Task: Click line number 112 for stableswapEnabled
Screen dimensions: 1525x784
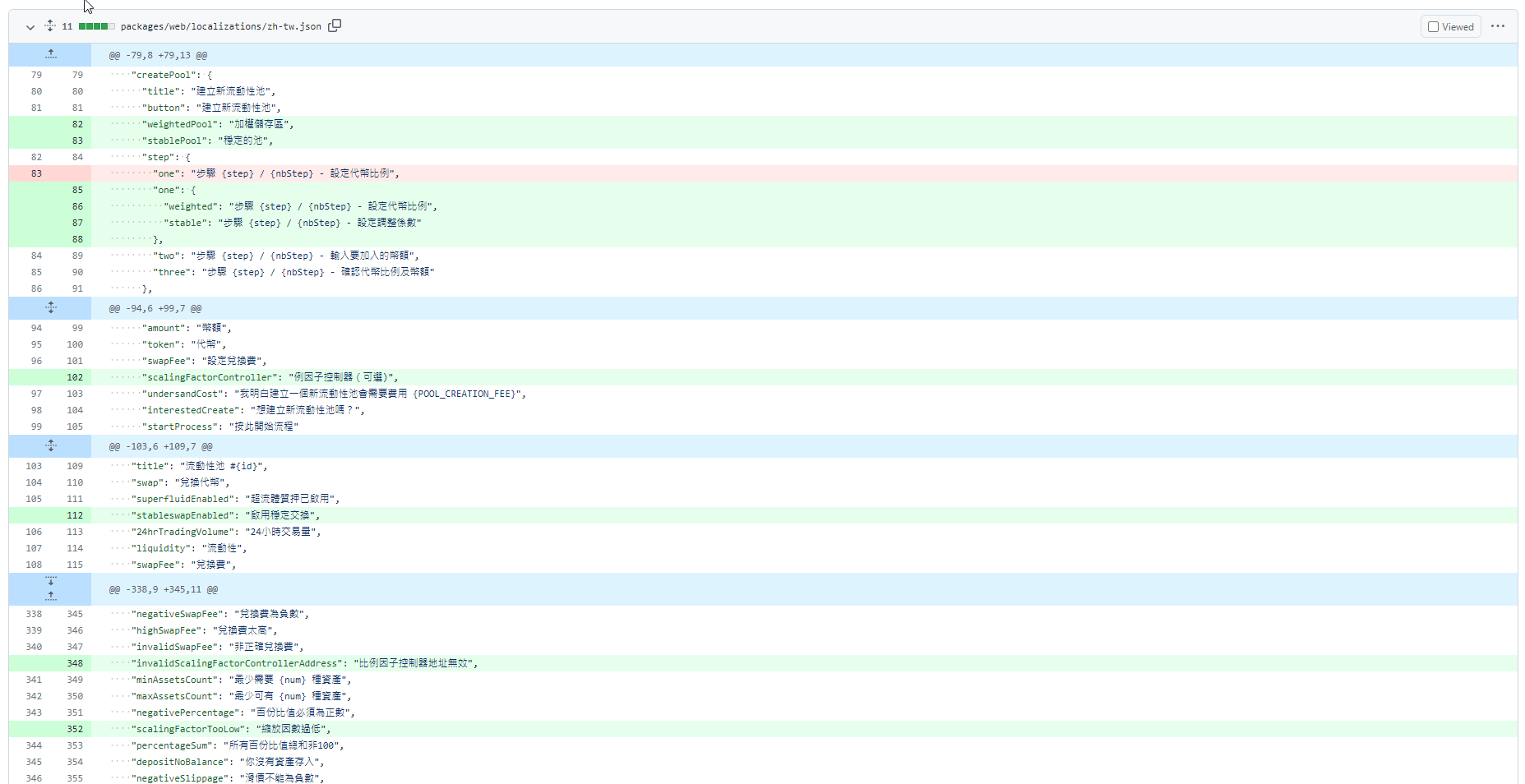Action: click(75, 515)
